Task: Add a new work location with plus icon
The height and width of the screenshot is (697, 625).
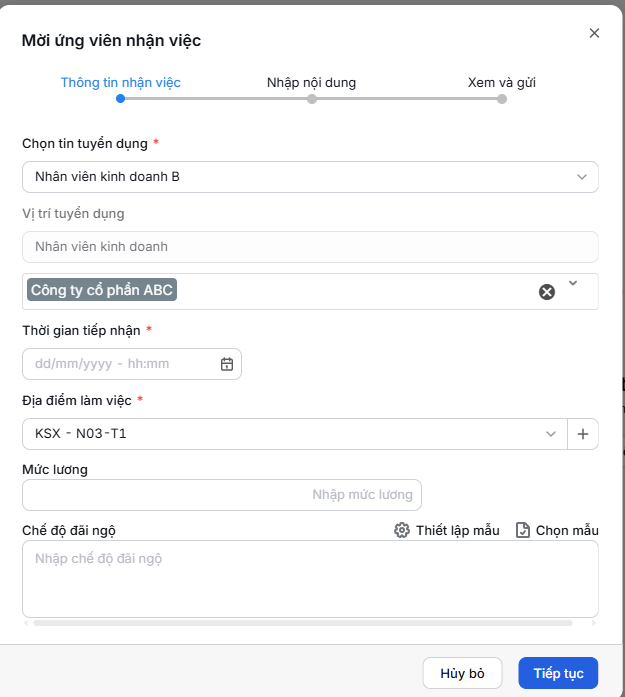Action: coord(583,434)
